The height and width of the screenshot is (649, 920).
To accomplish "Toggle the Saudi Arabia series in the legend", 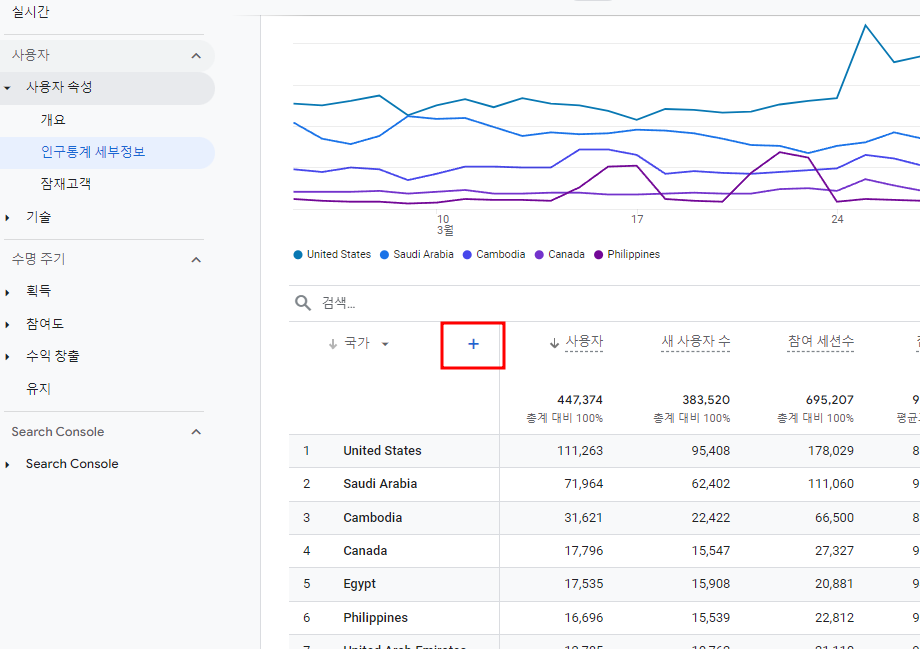I will [417, 254].
